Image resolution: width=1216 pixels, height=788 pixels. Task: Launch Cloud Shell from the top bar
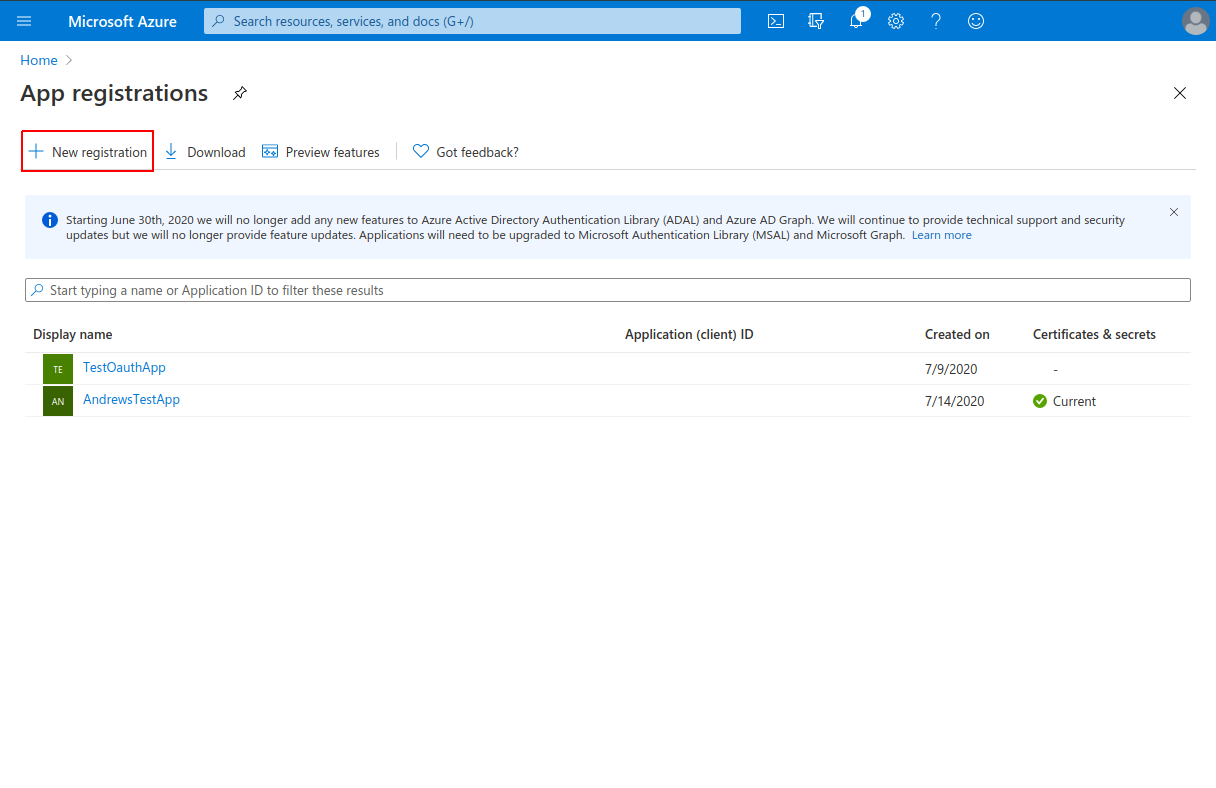(x=776, y=21)
